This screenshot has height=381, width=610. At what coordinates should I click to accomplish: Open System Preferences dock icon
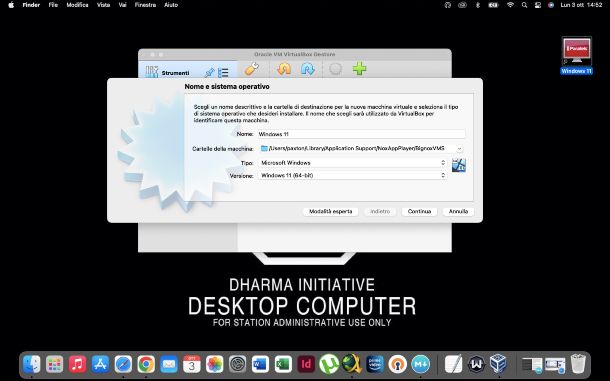pyautogui.click(x=237, y=364)
